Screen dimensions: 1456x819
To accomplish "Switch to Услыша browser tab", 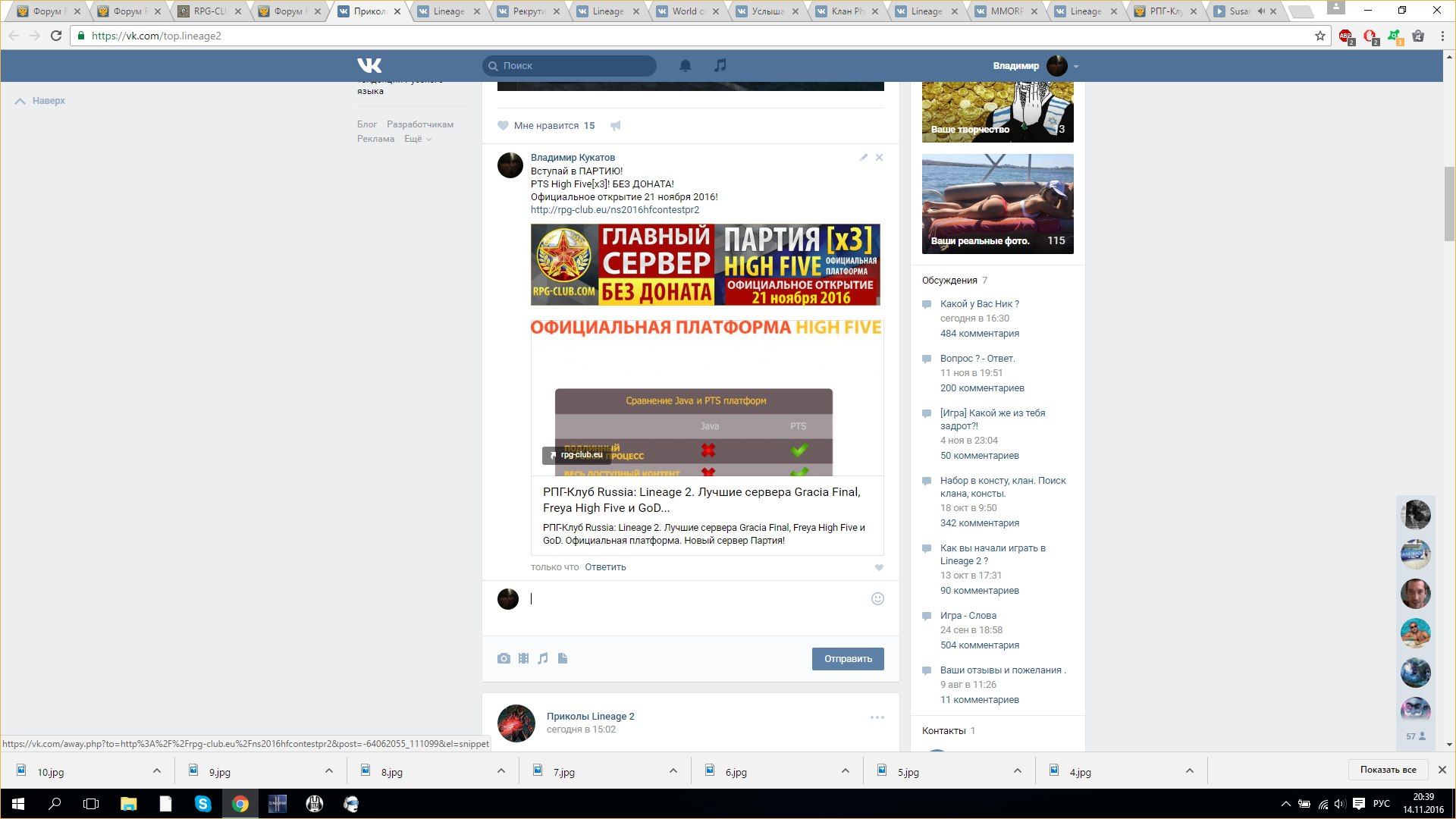I will coord(768,11).
